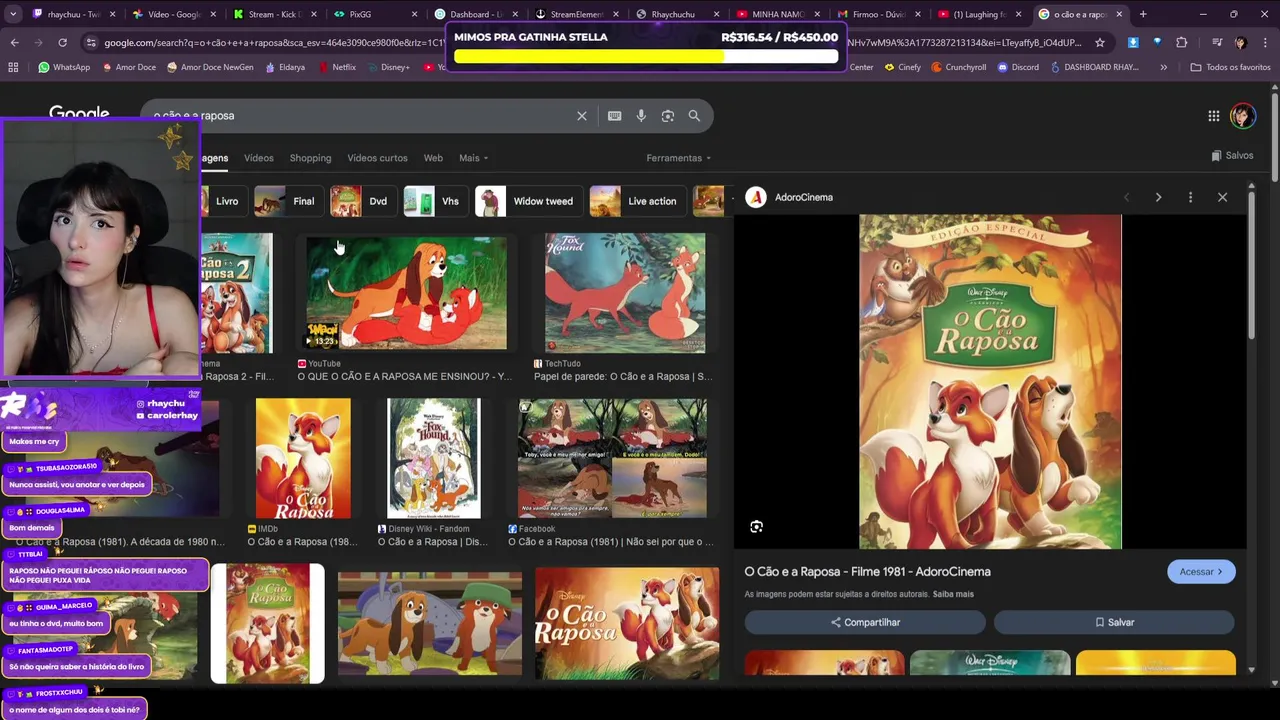Switch to the Shopping search tab

pyautogui.click(x=310, y=158)
